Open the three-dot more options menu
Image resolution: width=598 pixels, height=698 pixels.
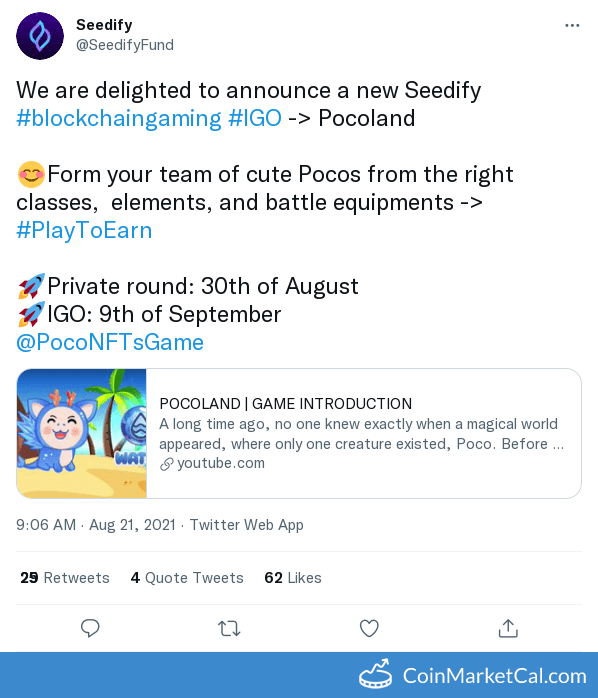coord(572,25)
